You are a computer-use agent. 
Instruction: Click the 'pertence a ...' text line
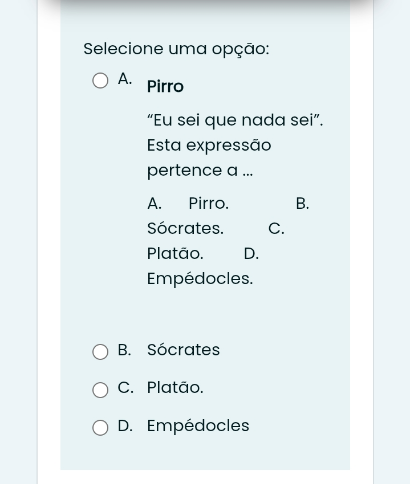click(200, 170)
